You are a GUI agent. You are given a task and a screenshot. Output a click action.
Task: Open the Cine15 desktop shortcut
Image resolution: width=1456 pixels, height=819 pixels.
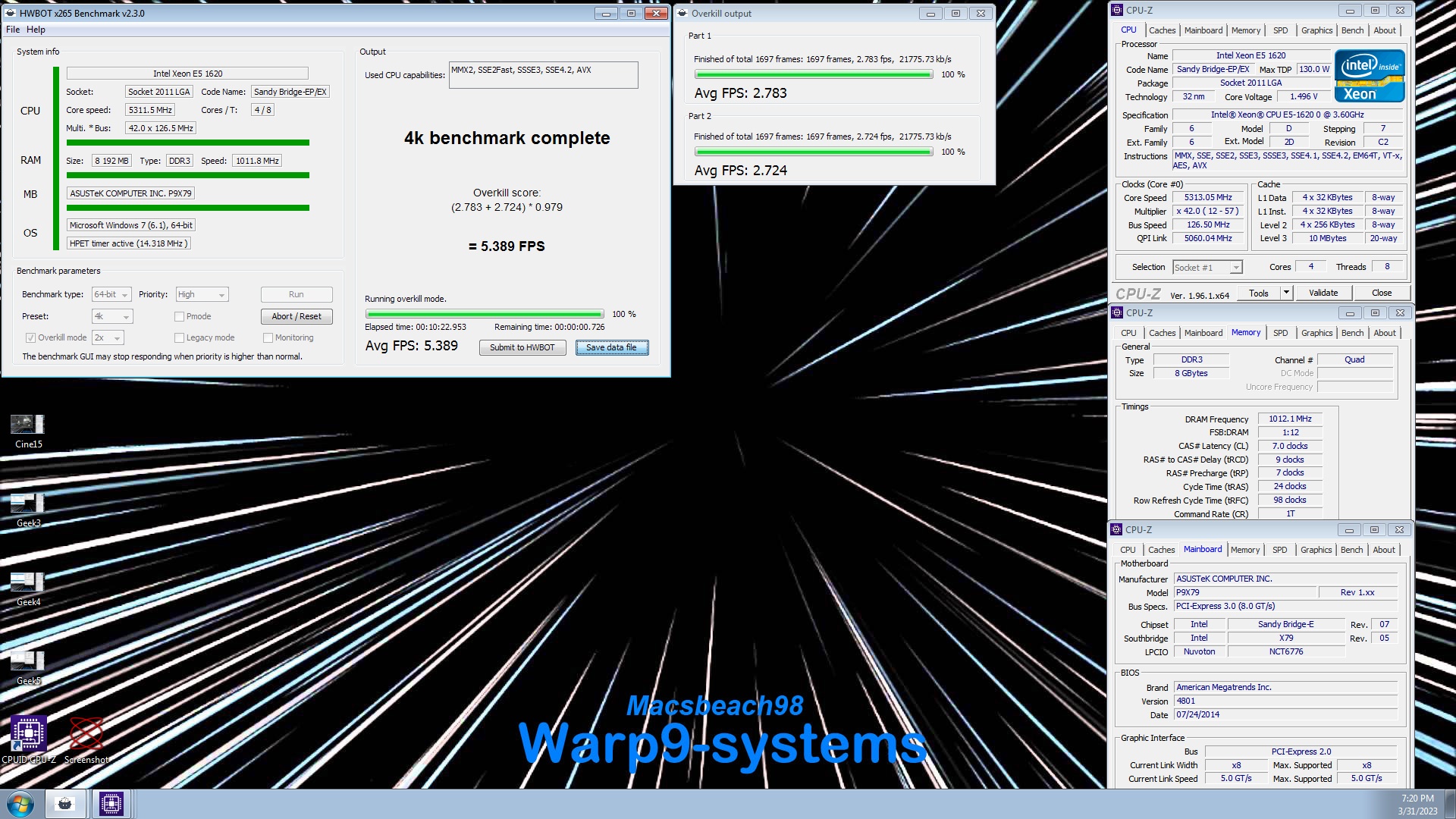tap(28, 431)
